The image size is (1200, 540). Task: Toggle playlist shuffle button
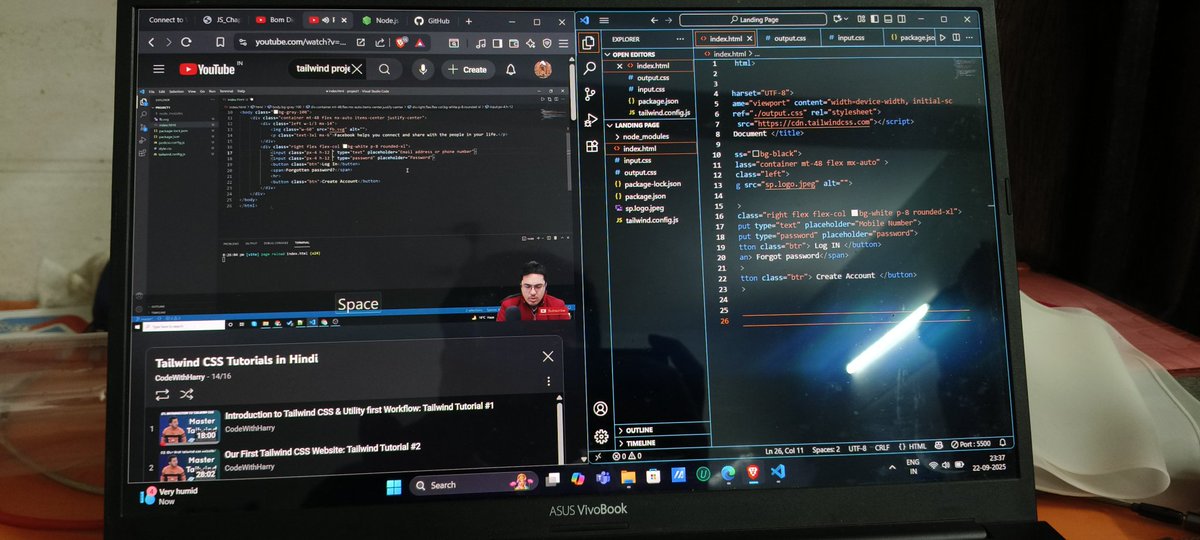pos(189,394)
